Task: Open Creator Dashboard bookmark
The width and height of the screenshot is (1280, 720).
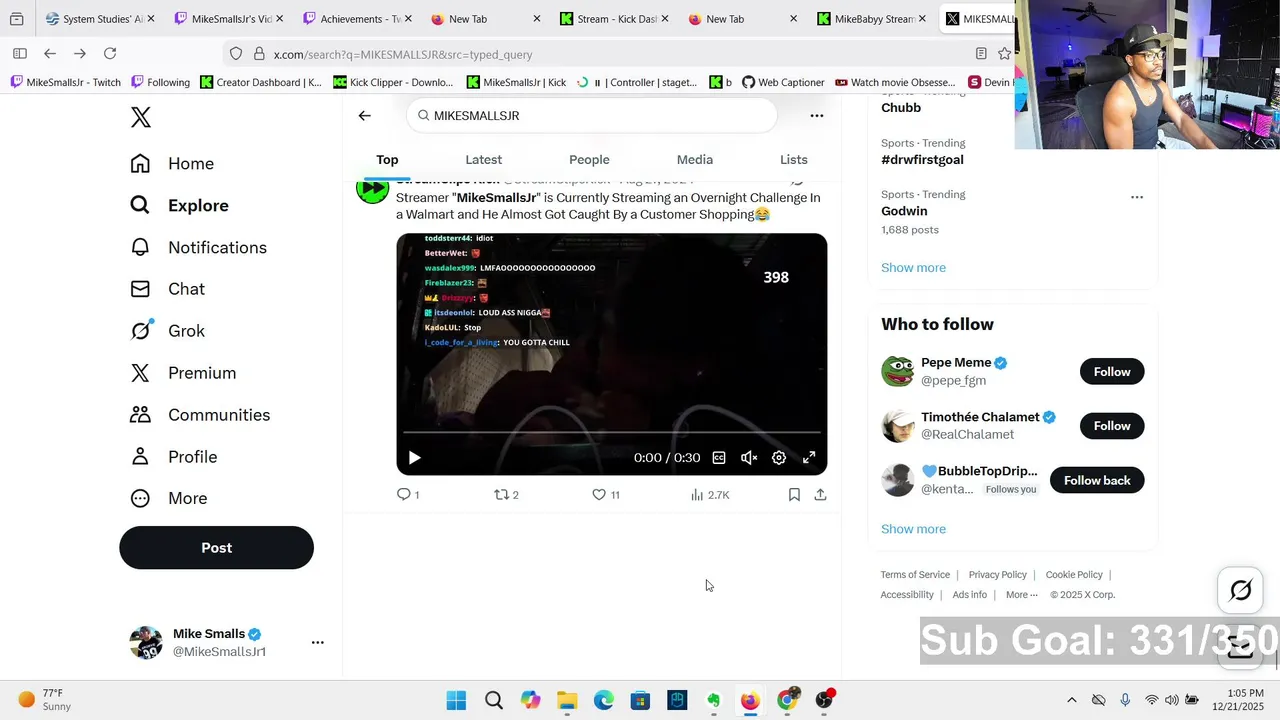Action: [261, 82]
